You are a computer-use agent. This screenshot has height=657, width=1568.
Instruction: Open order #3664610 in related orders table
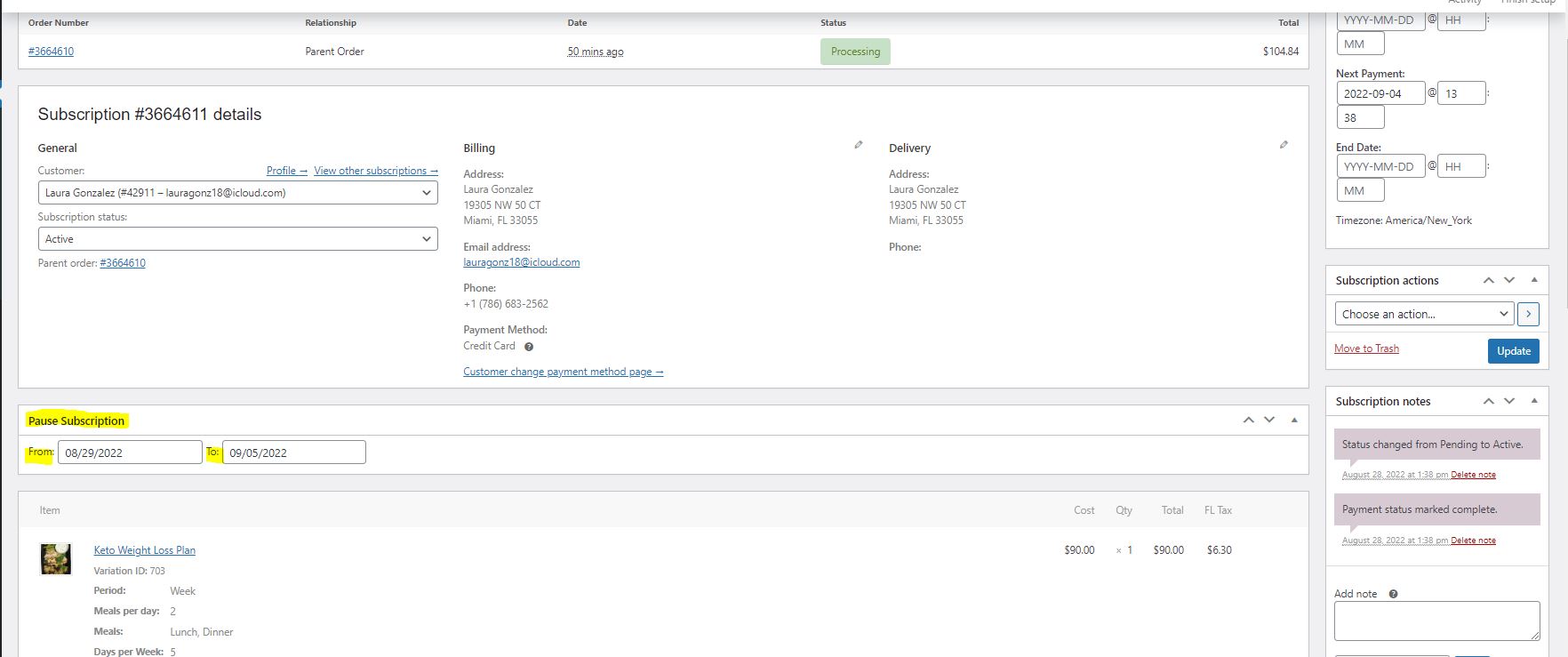coord(51,52)
